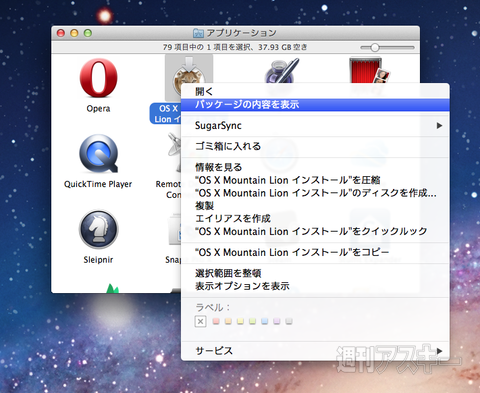Compress OS X Mountain Lion installer (を圧縮)
Image resolution: width=480 pixels, height=393 pixels.
click(315, 180)
